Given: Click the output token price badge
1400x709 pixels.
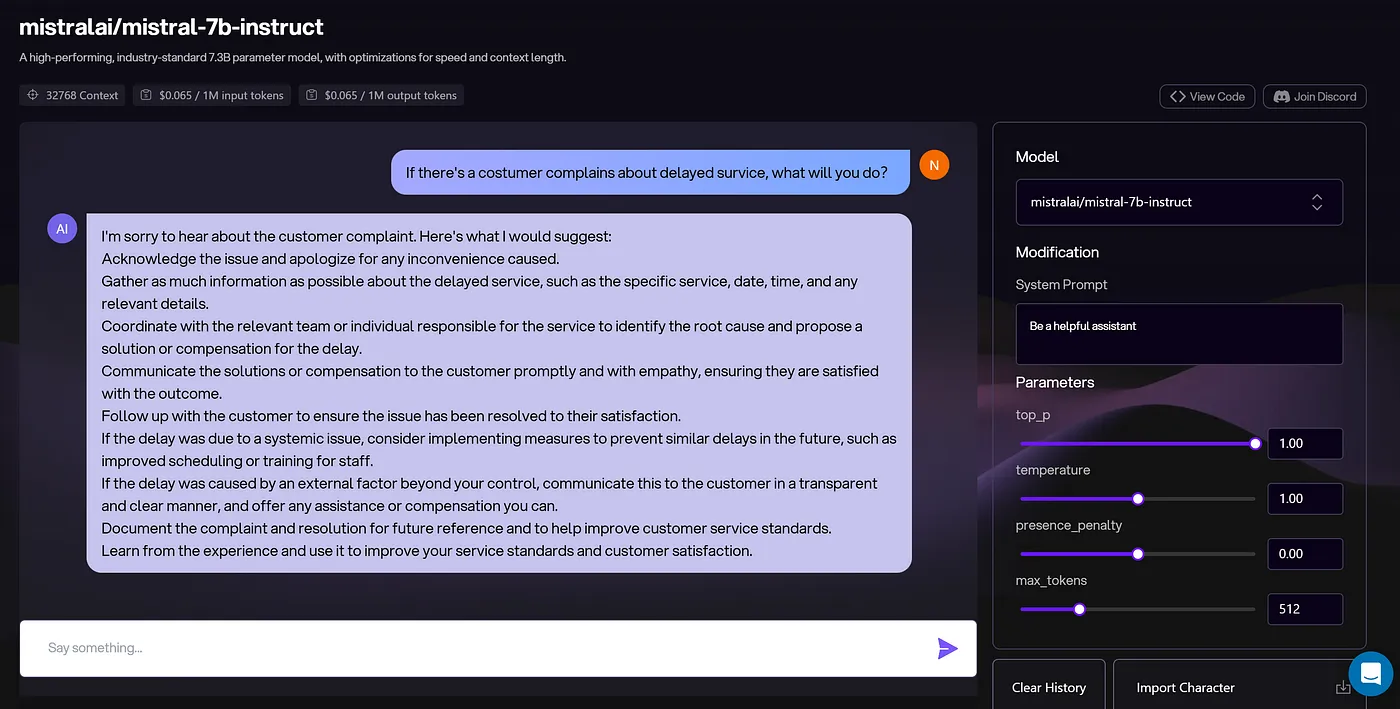Looking at the screenshot, I should tap(381, 96).
